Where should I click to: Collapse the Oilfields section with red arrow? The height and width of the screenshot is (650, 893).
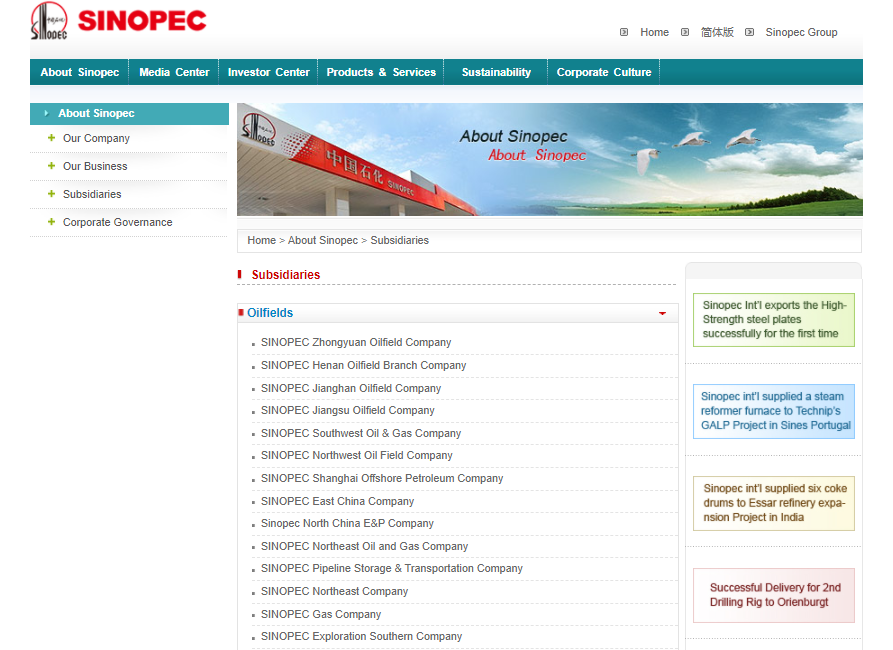pos(662,313)
